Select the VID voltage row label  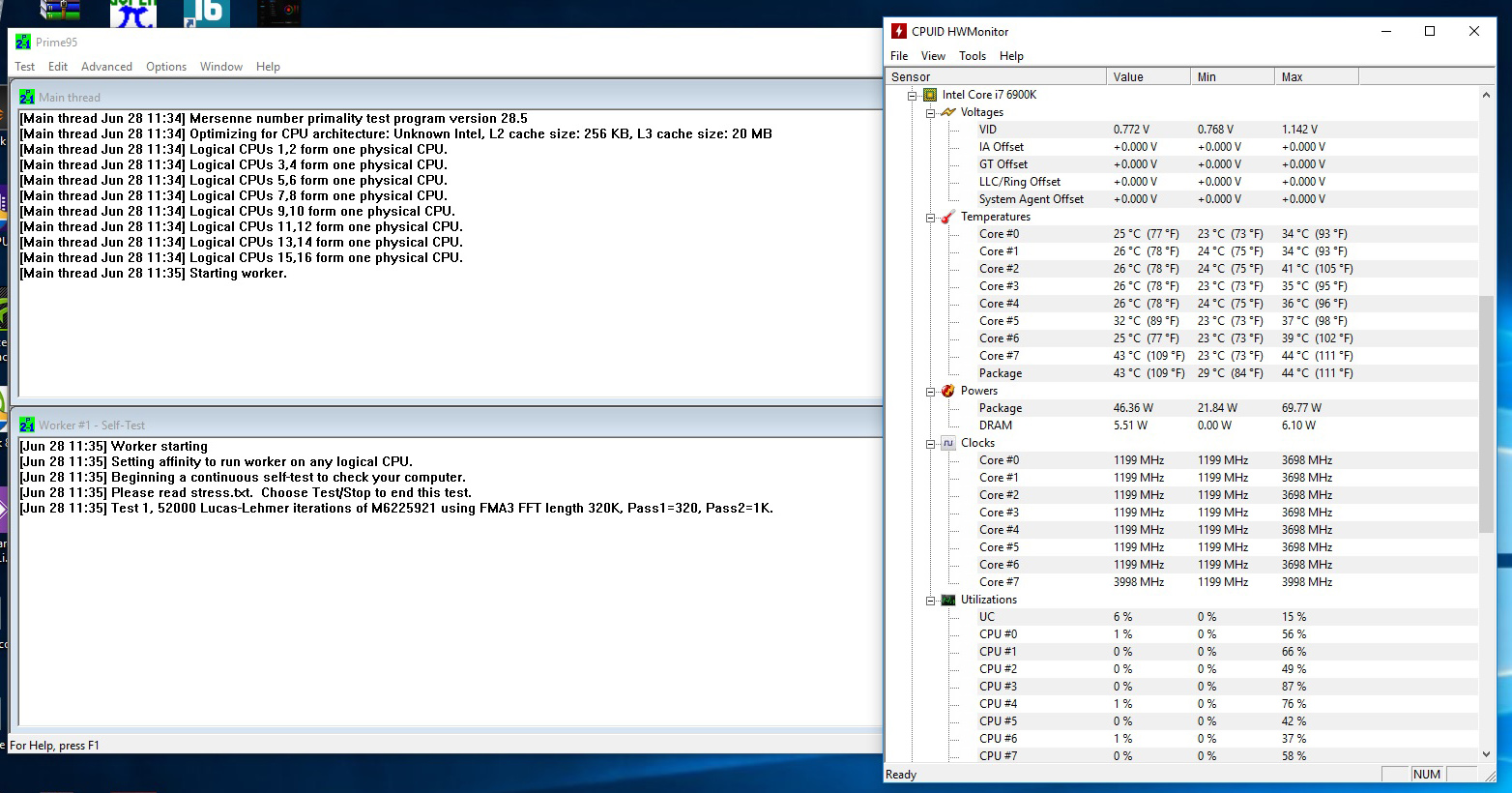coord(987,130)
